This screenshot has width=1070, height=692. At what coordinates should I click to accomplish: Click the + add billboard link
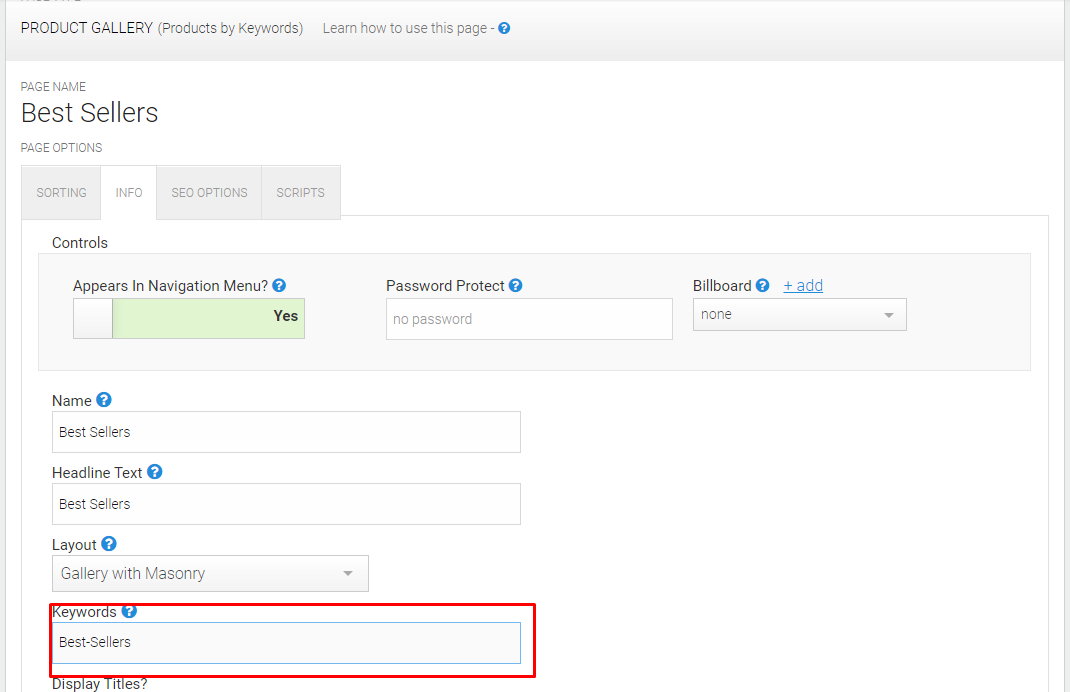pos(803,285)
